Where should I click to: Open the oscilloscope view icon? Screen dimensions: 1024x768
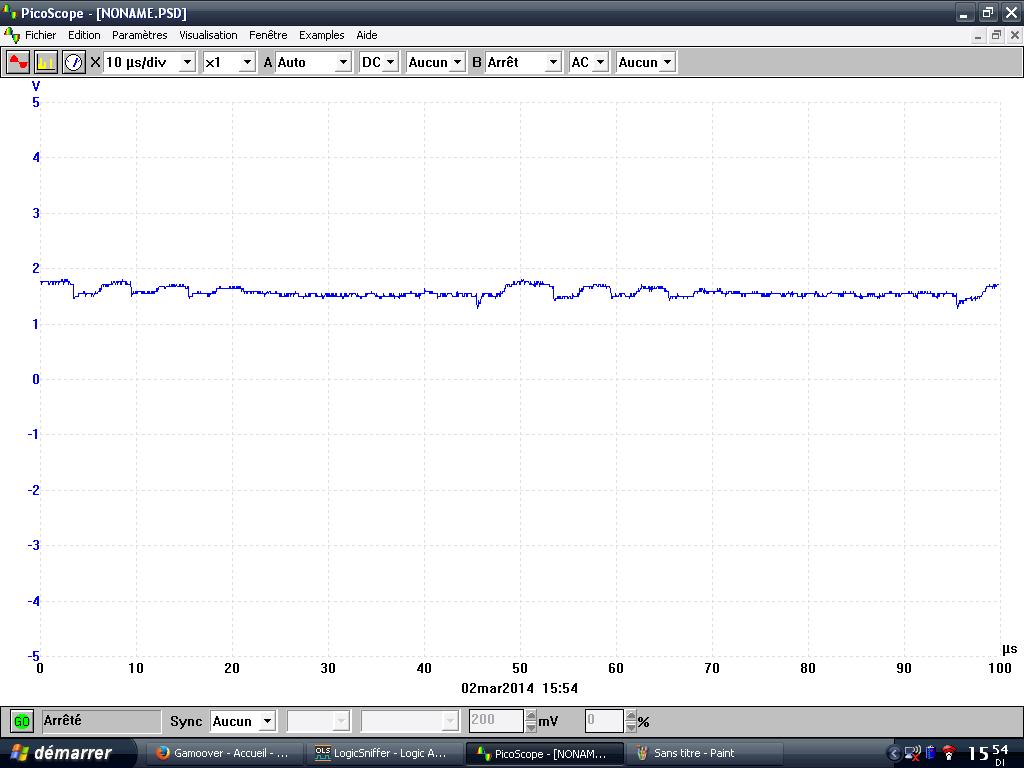(18, 63)
